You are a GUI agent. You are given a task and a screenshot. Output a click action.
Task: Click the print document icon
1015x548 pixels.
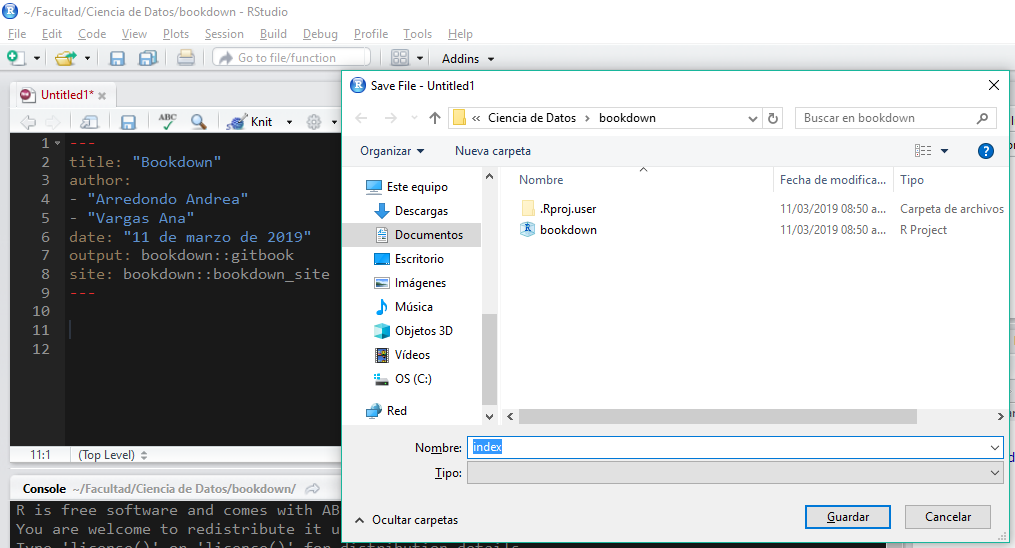(185, 58)
